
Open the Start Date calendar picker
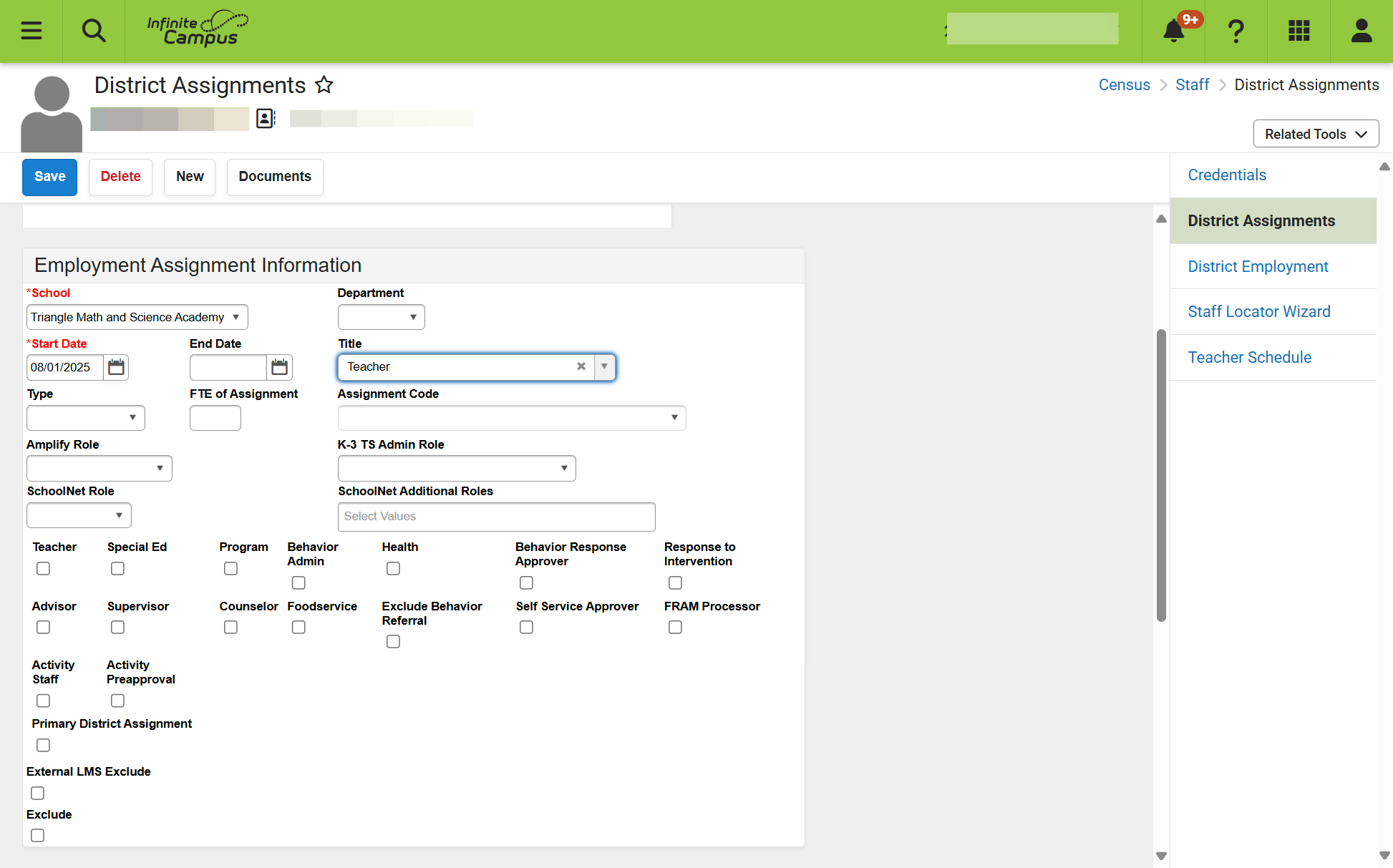coord(116,367)
